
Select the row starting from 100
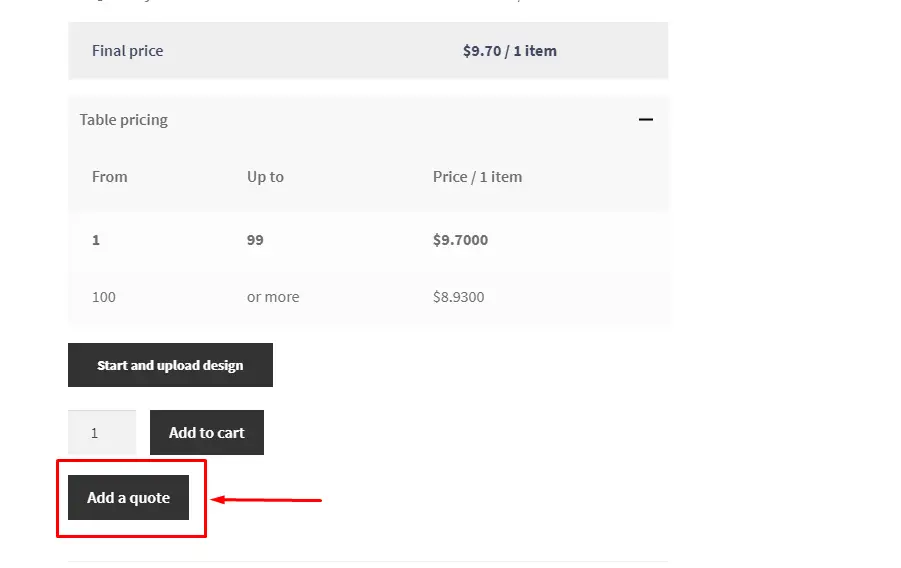368,297
